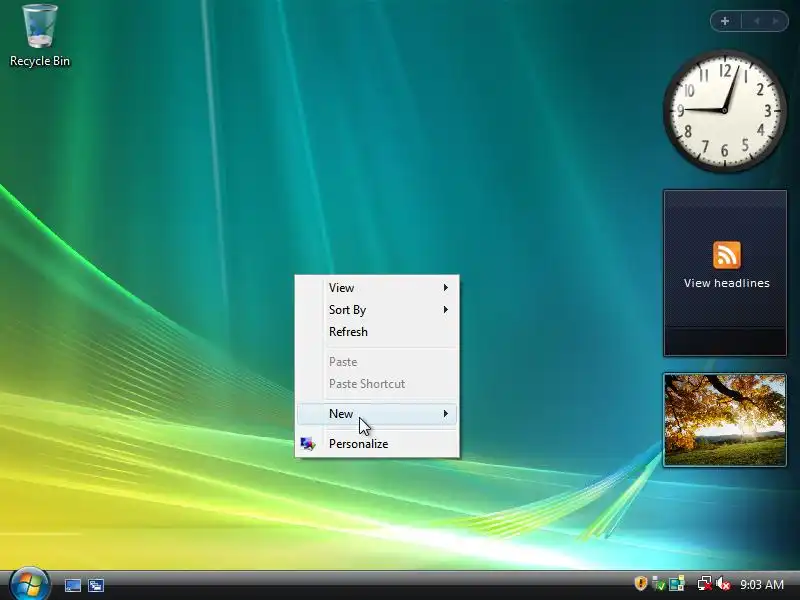This screenshot has width=800, height=600.
Task: Click the disabled Paste Shortcut entry
Action: [x=377, y=384]
